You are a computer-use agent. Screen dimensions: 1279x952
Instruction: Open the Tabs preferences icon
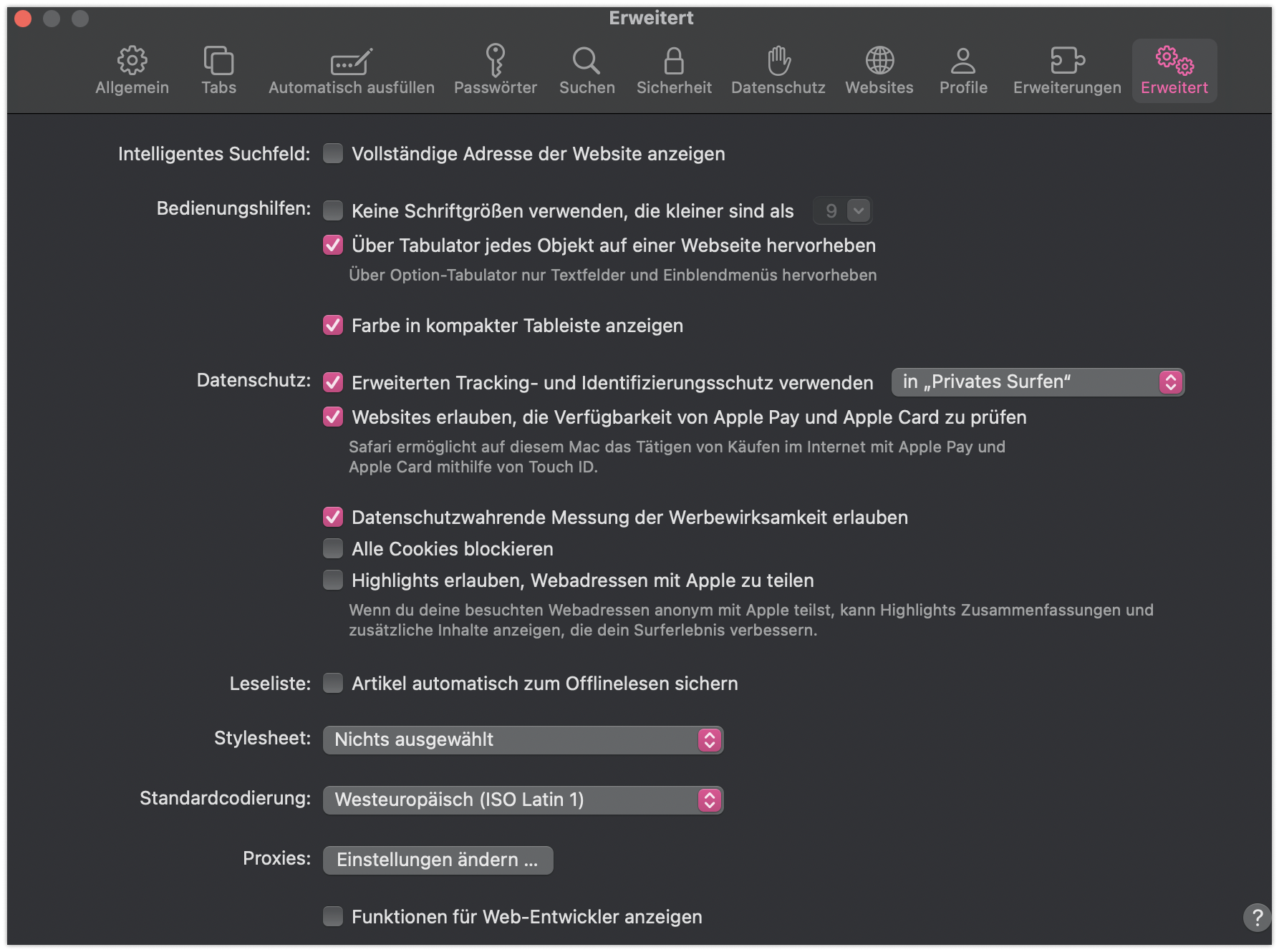point(218,61)
